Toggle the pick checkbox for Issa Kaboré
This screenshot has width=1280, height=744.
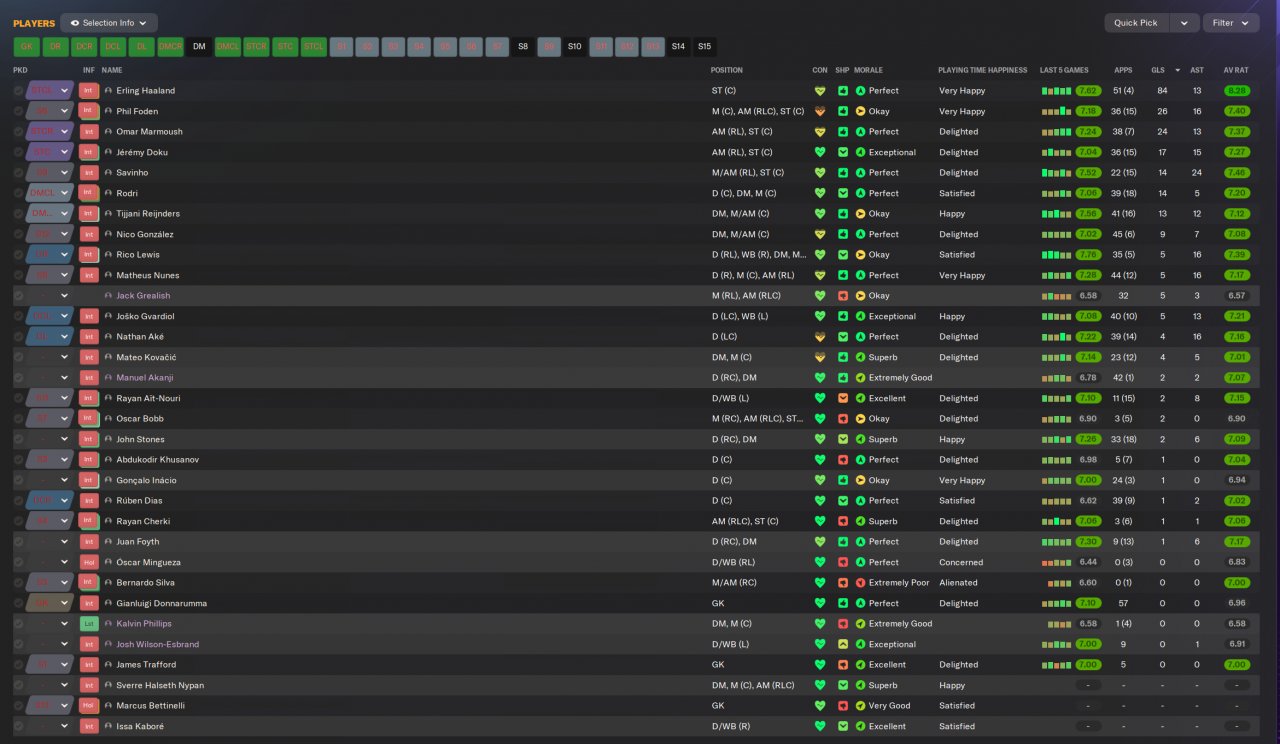(18, 726)
